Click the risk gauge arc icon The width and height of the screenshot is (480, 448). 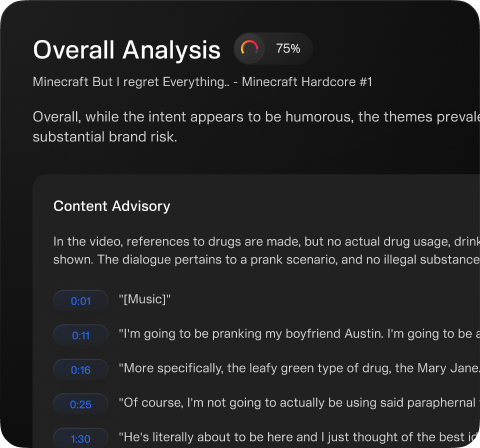point(249,48)
